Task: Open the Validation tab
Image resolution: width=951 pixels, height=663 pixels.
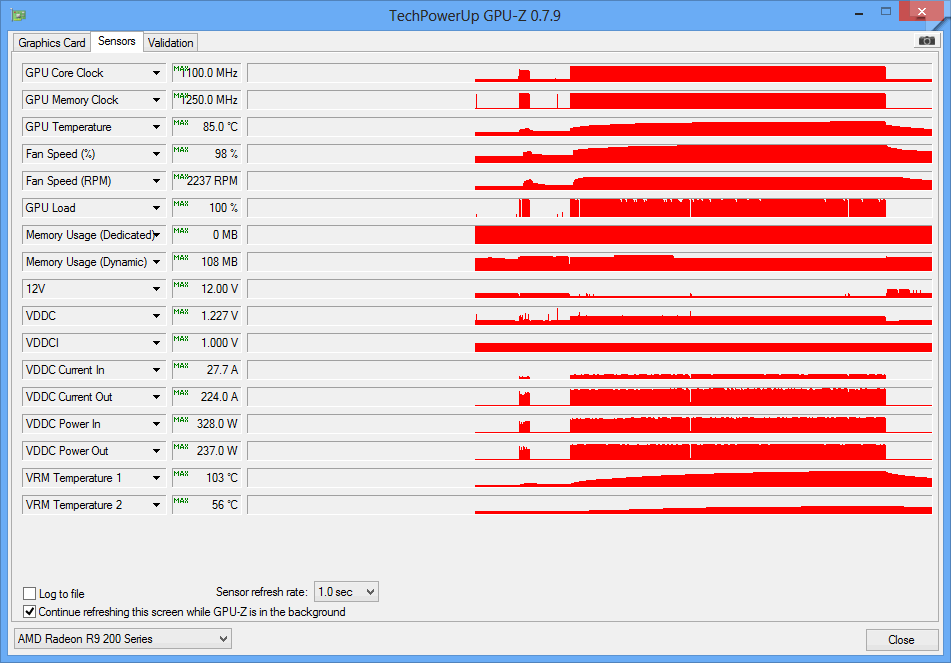Action: pyautogui.click(x=170, y=42)
